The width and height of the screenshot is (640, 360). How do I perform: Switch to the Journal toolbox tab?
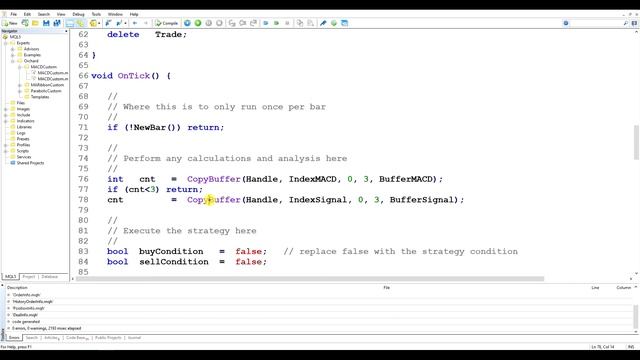tap(134, 338)
